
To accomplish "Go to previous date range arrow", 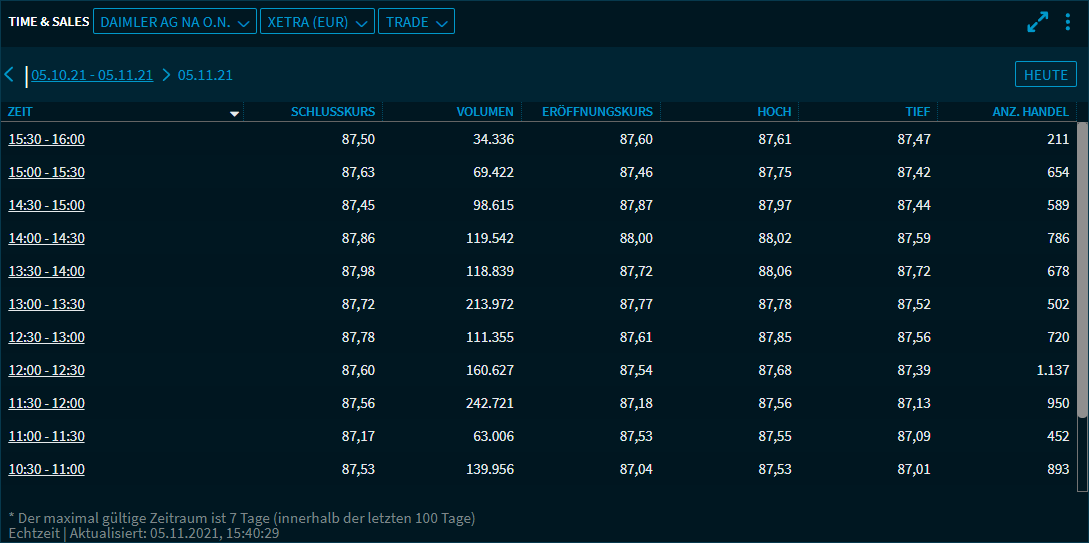I will (x=9, y=74).
